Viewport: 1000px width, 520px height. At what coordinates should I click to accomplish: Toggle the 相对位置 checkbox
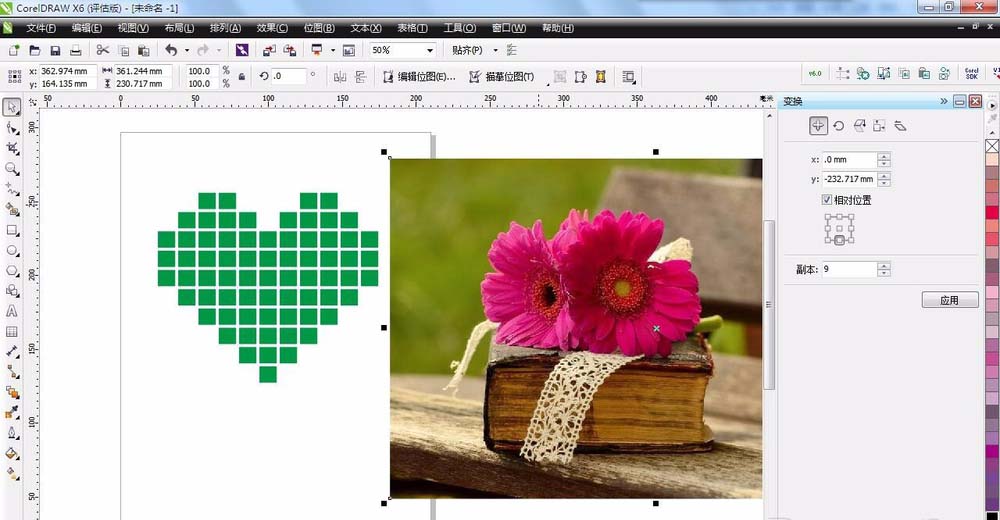pyautogui.click(x=827, y=200)
